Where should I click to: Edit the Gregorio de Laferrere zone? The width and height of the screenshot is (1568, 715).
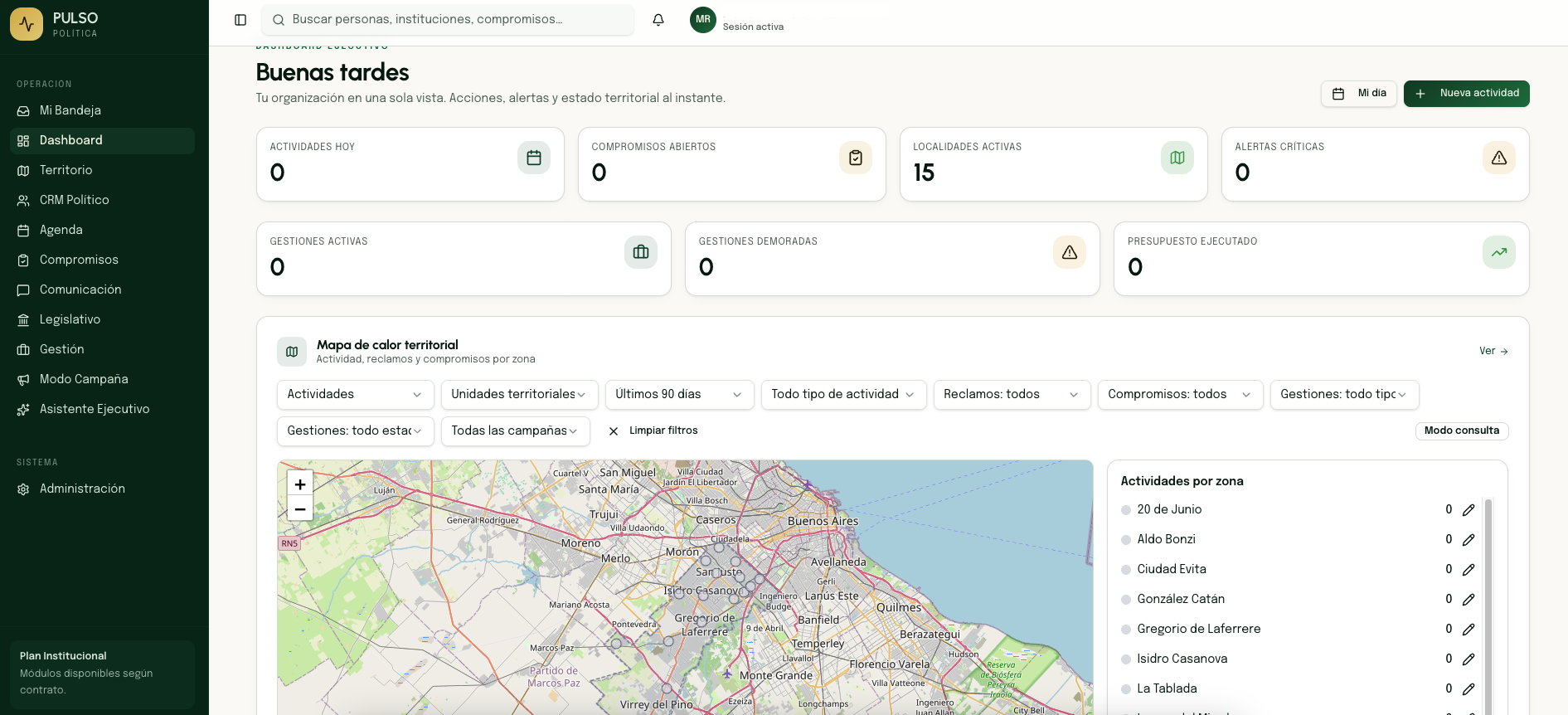coord(1468,630)
